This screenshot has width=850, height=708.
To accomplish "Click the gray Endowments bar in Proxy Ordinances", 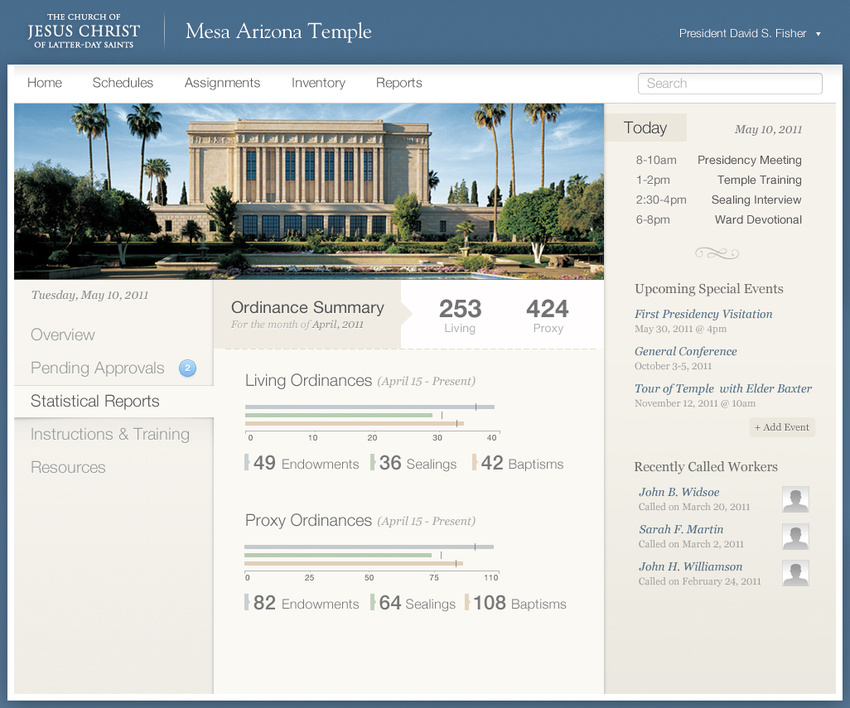I will pyautogui.click(x=369, y=547).
